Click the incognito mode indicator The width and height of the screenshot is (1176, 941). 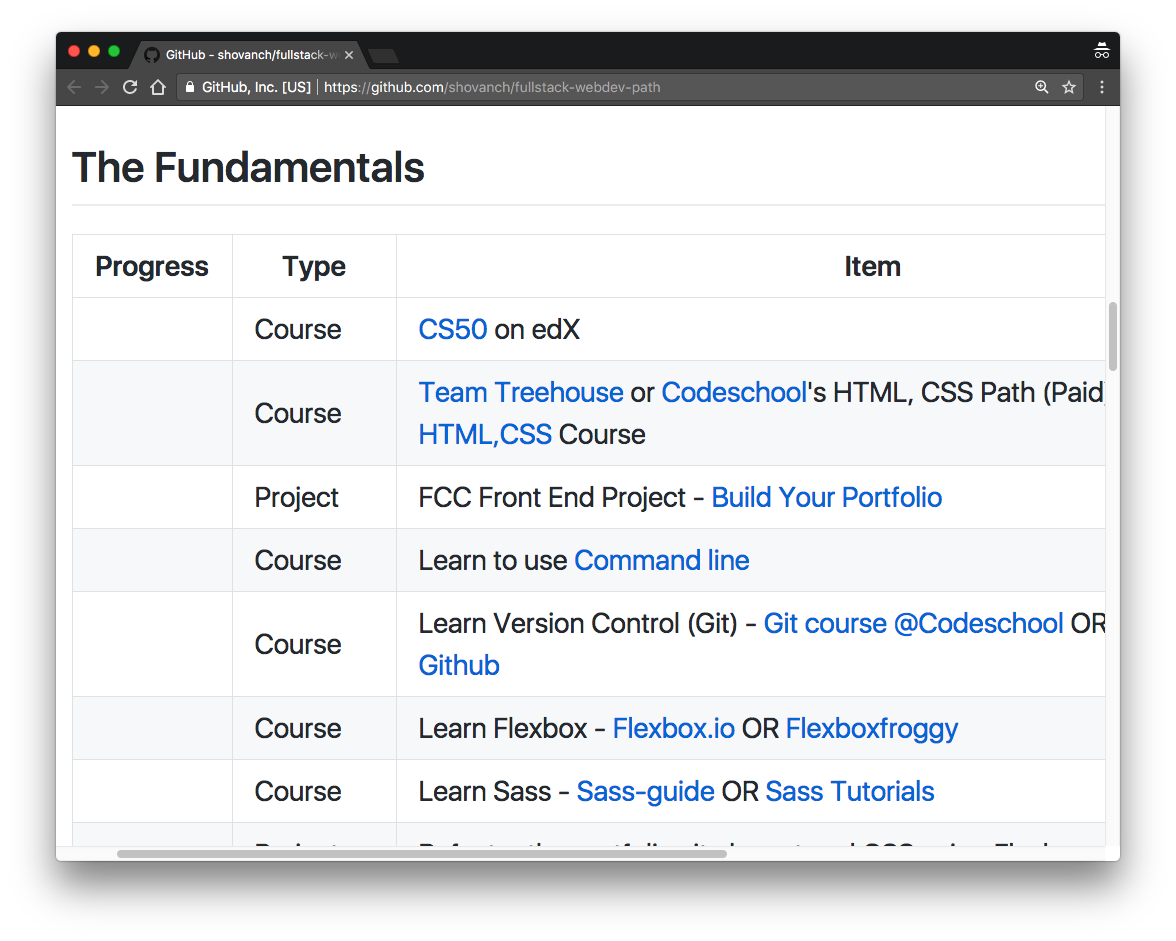point(1102,51)
